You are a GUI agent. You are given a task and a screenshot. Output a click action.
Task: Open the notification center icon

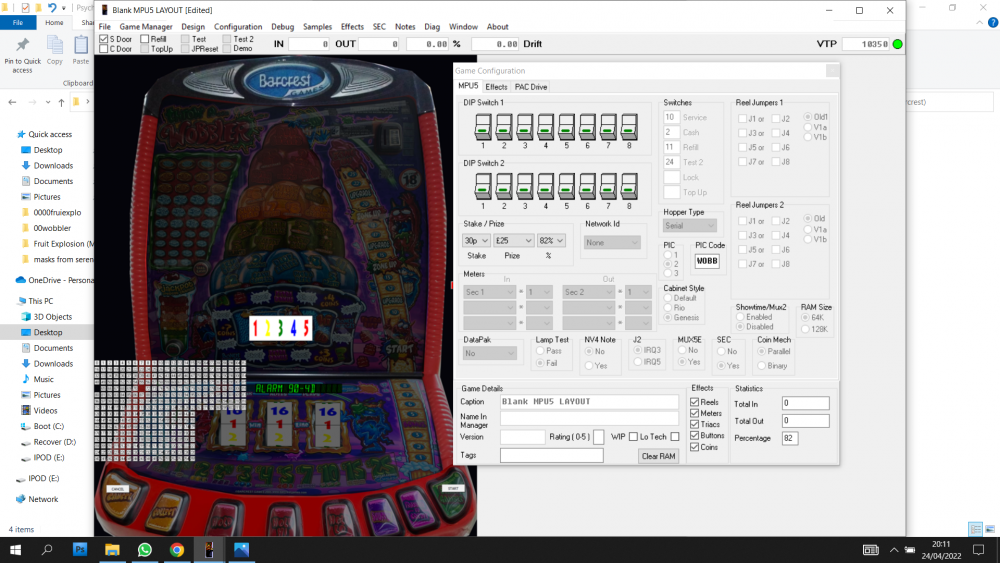[979, 550]
